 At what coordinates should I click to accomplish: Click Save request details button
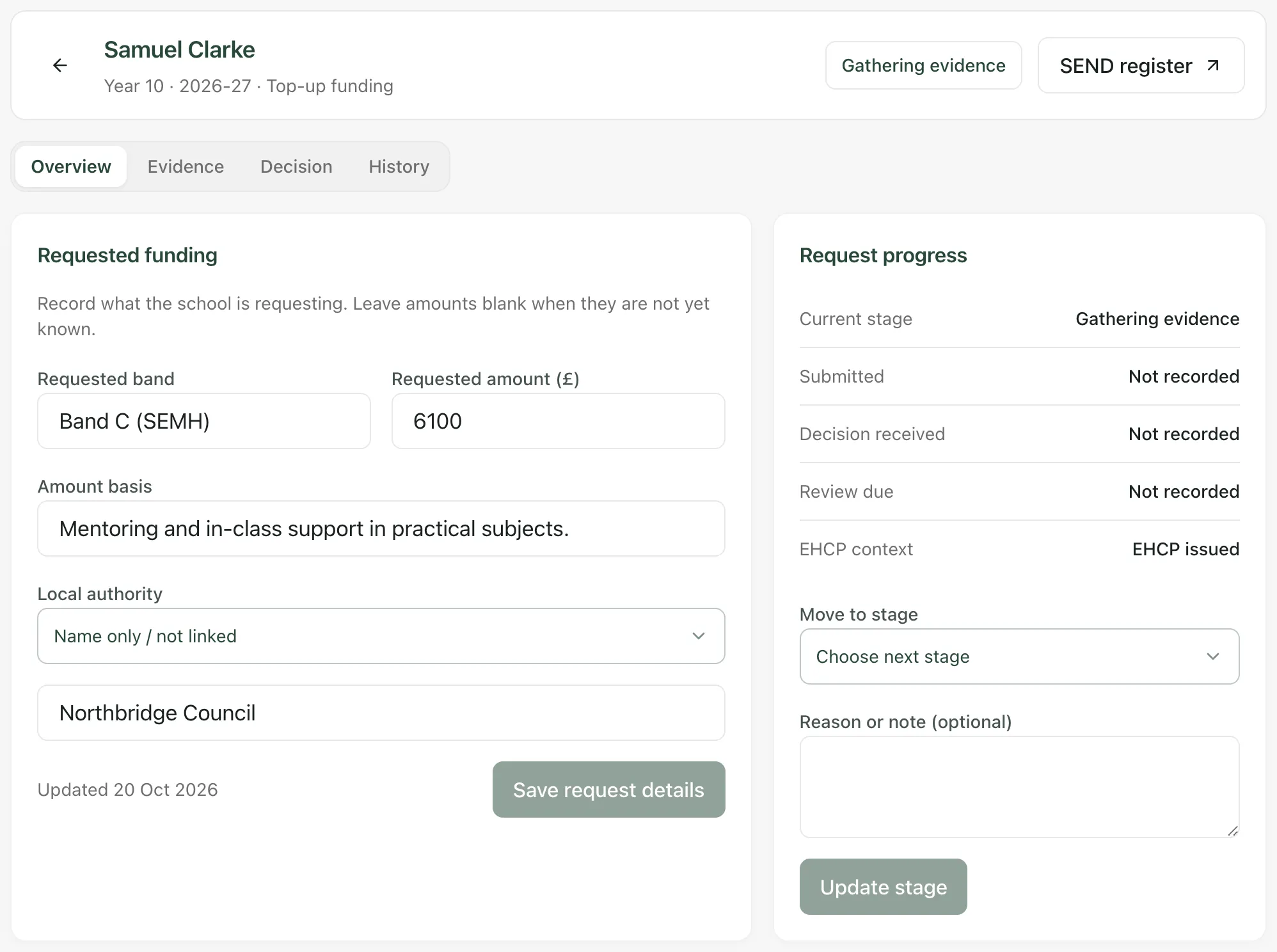point(608,789)
